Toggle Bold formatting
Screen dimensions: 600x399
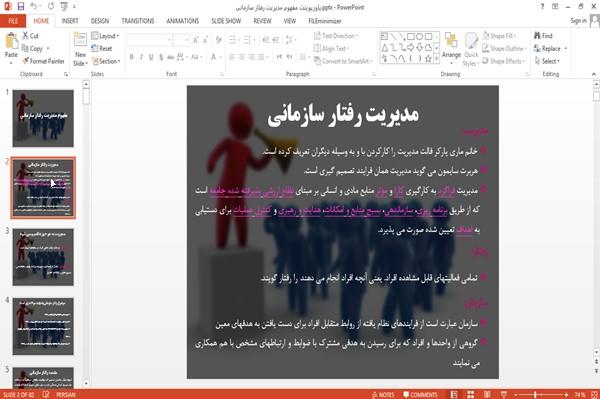(132, 57)
